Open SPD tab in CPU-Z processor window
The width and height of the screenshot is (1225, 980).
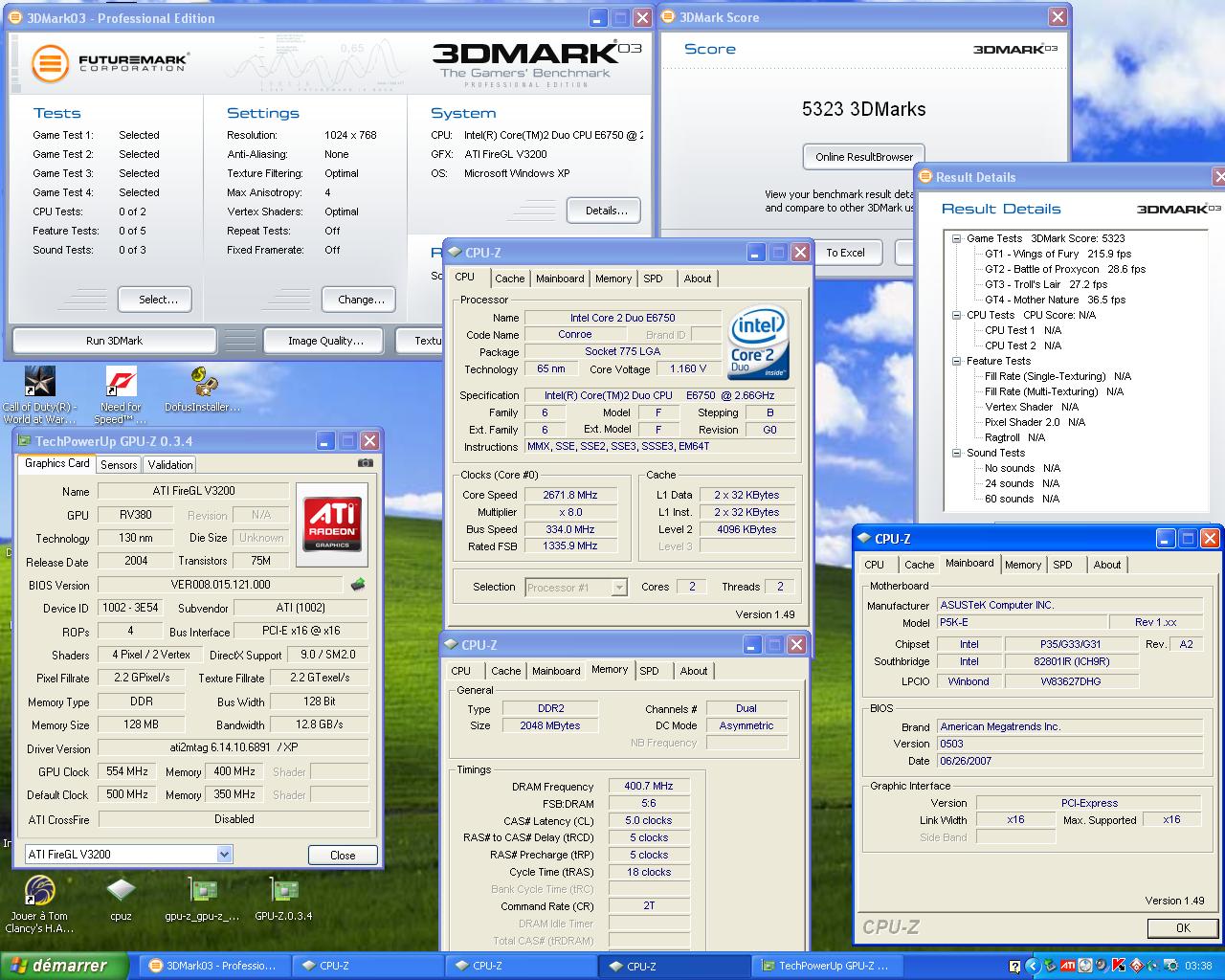(x=653, y=278)
